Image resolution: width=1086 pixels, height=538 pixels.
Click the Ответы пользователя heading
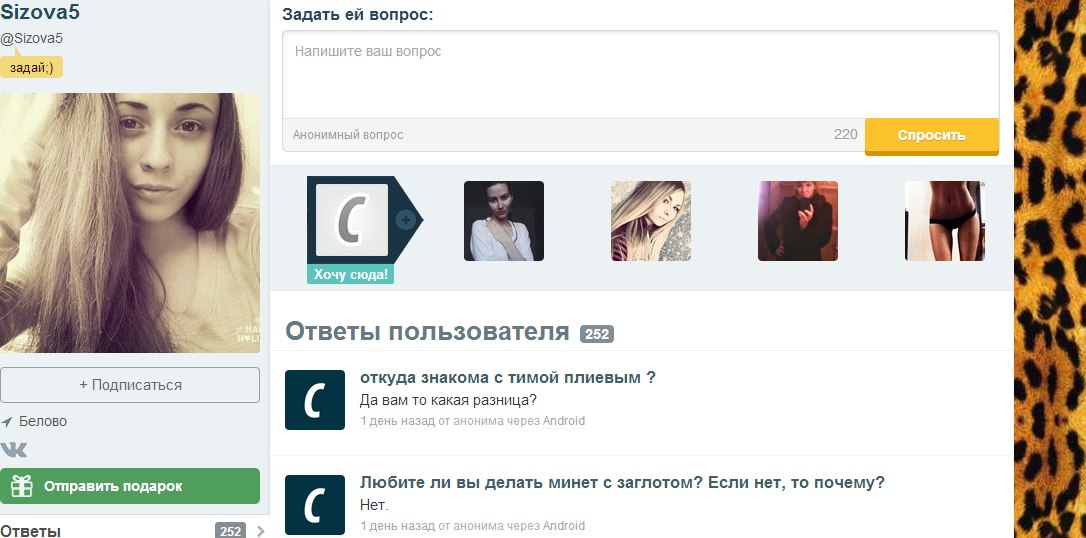pos(427,331)
